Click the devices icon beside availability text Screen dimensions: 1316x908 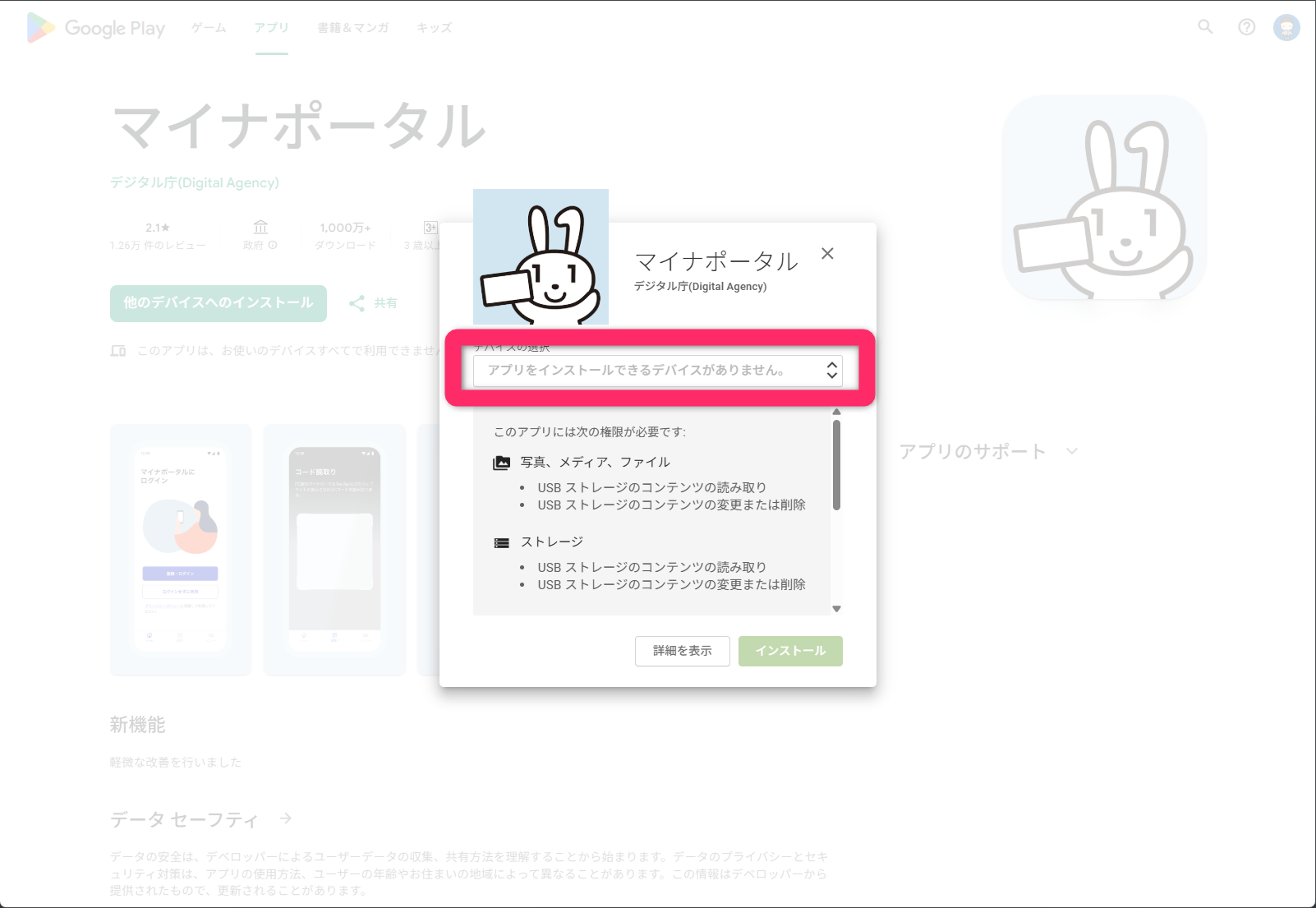tap(118, 351)
